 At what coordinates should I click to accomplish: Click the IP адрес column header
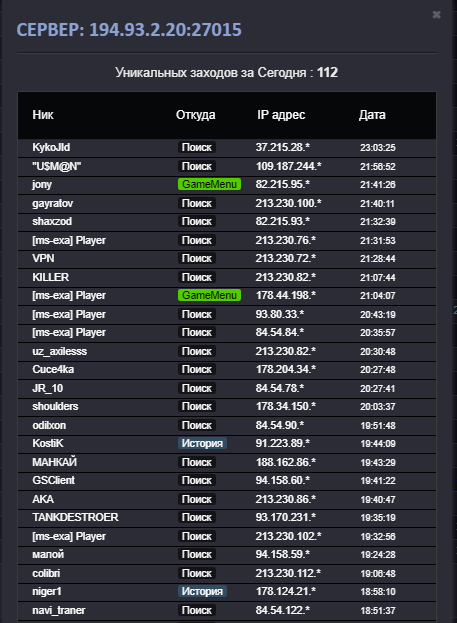click(281, 115)
